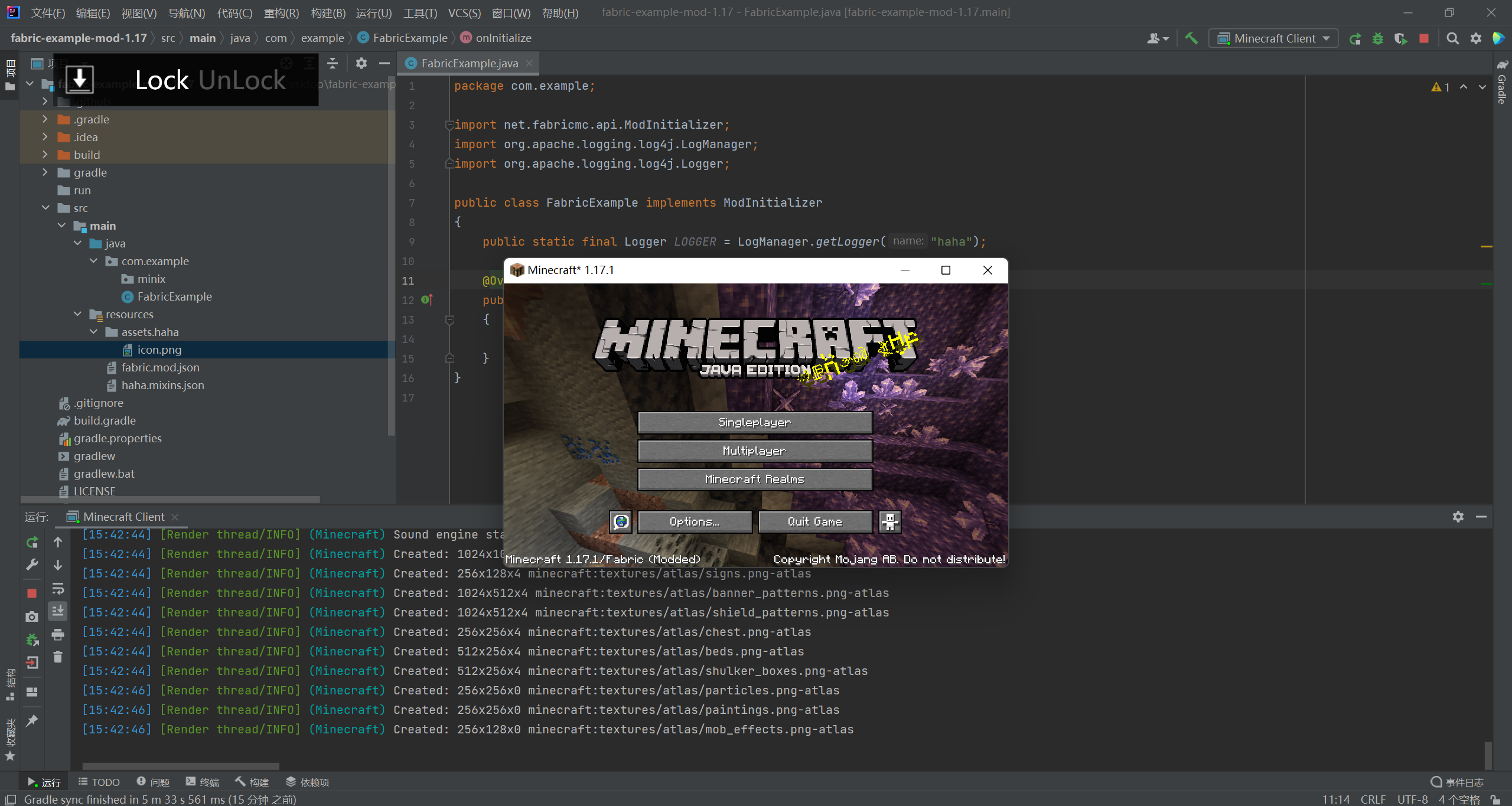The height and width of the screenshot is (806, 1512).
Task: Click Quit Game in Minecraft
Action: point(815,521)
